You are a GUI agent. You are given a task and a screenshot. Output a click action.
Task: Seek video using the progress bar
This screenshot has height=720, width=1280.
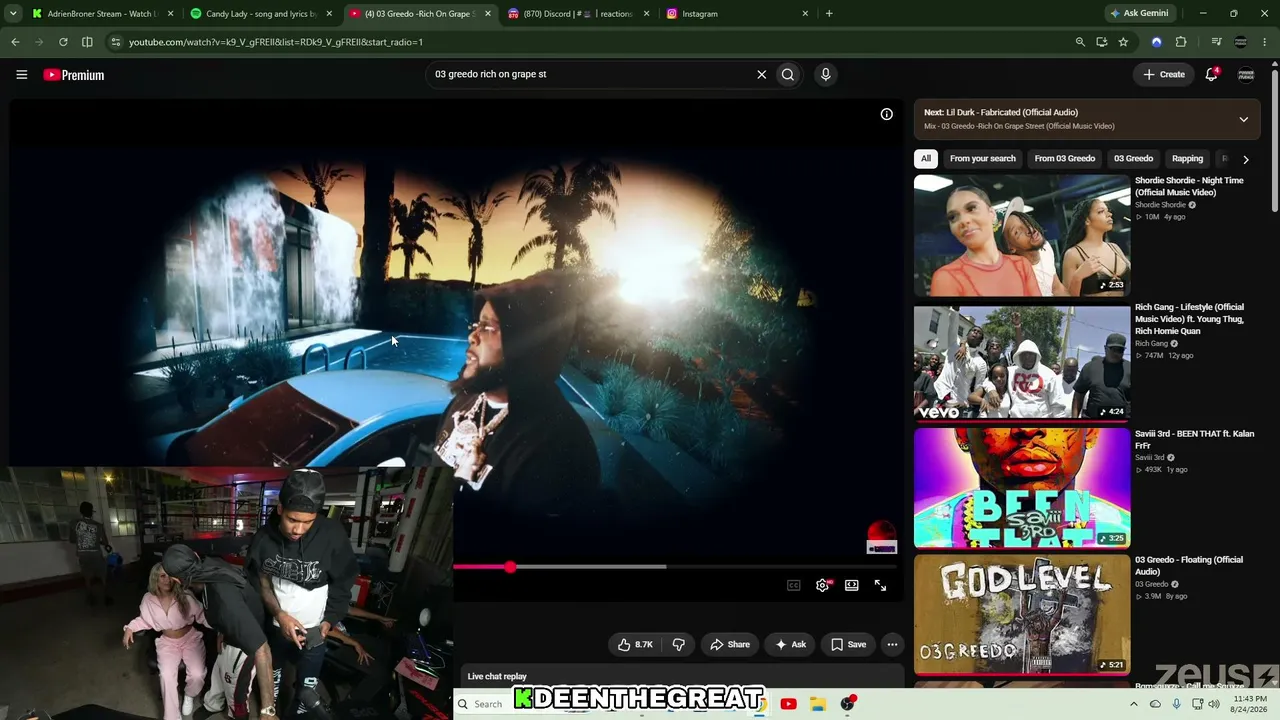pos(676,567)
